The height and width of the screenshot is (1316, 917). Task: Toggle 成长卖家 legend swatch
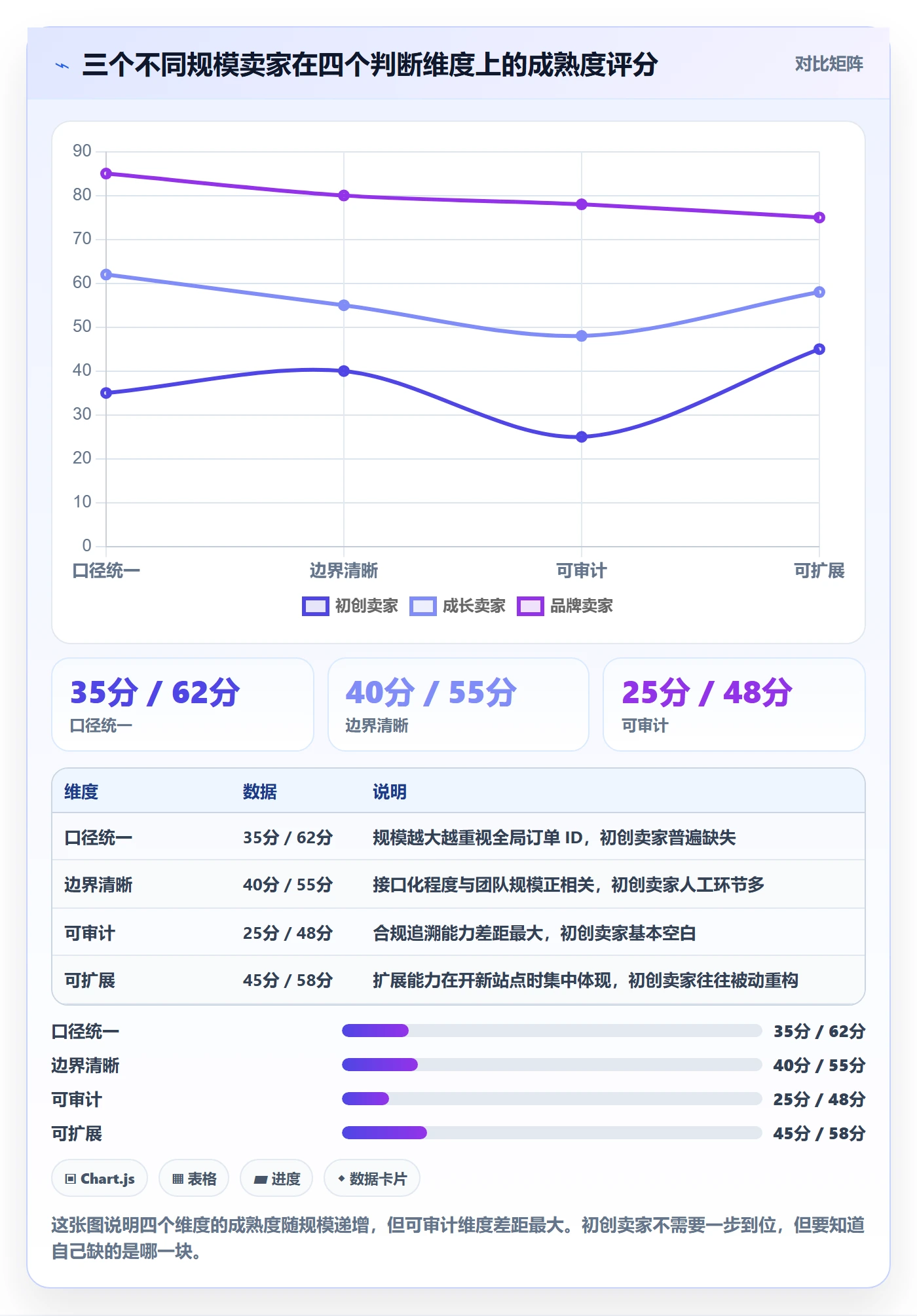tap(422, 606)
